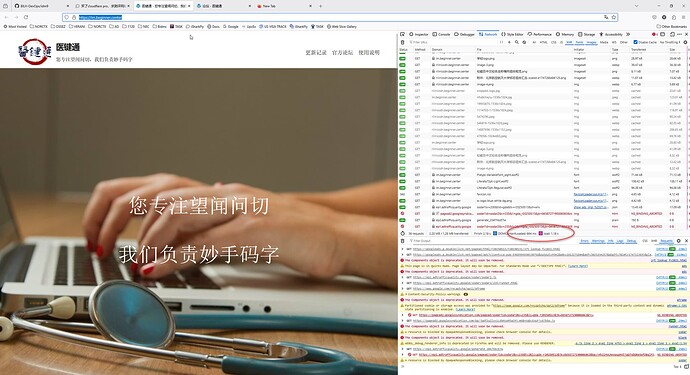The image size is (690, 375).
Task: Click the element picker icon in DevTools
Action: pos(402,34)
